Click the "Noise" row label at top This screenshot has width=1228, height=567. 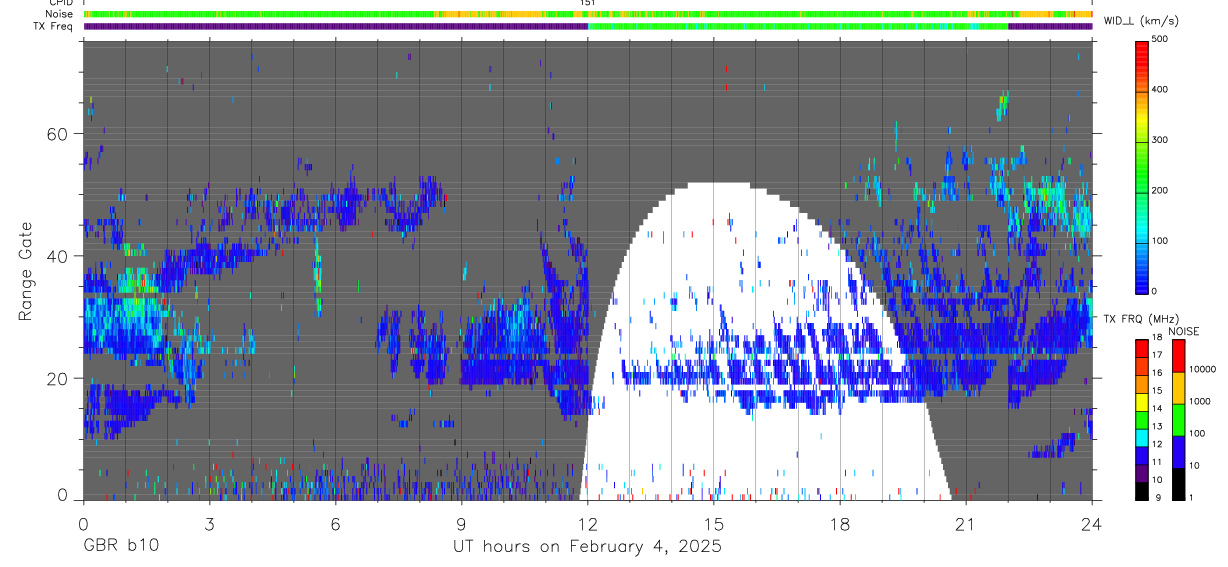(x=60, y=14)
